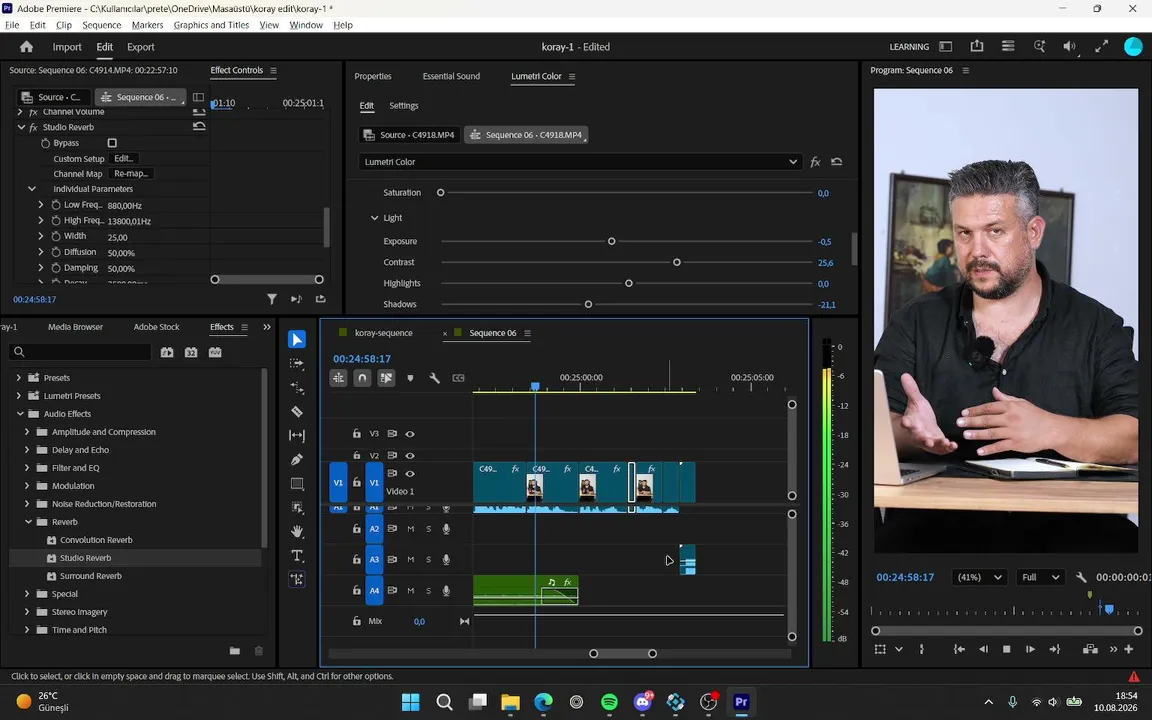
Task: Click the 32-bit Color effects filter icon
Action: click(x=191, y=353)
